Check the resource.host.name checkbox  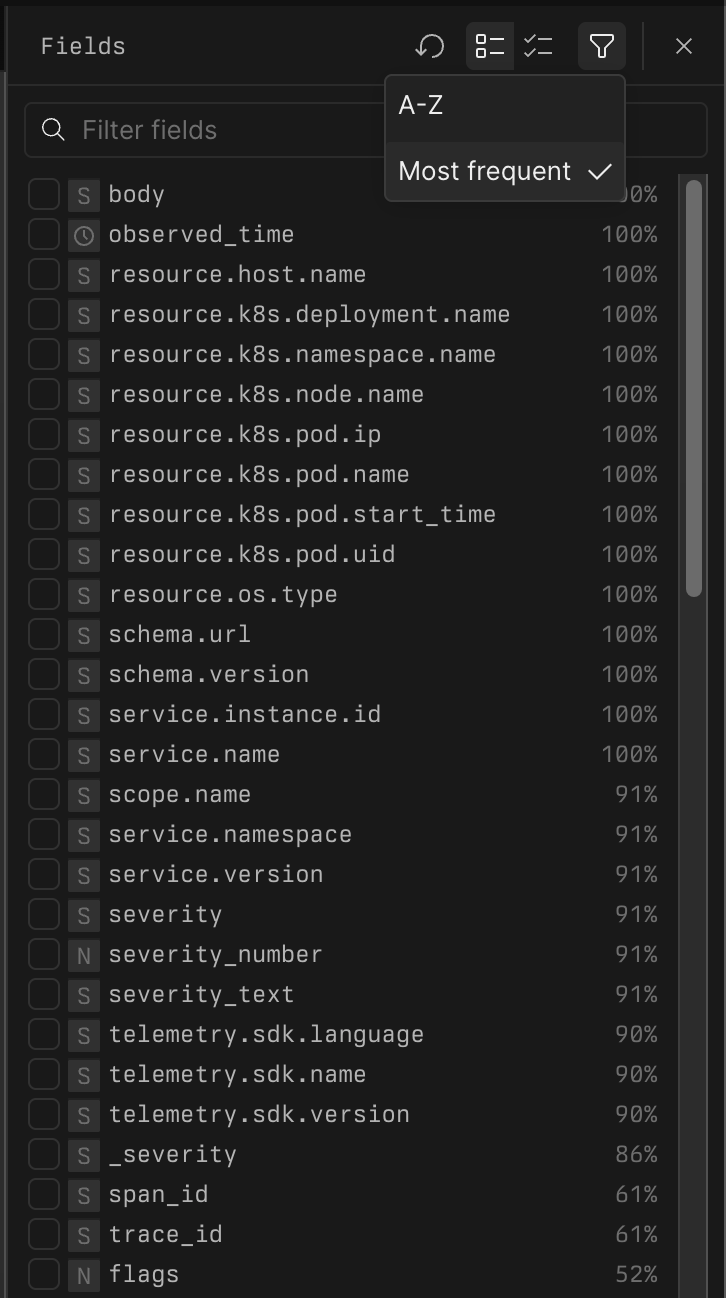click(43, 274)
